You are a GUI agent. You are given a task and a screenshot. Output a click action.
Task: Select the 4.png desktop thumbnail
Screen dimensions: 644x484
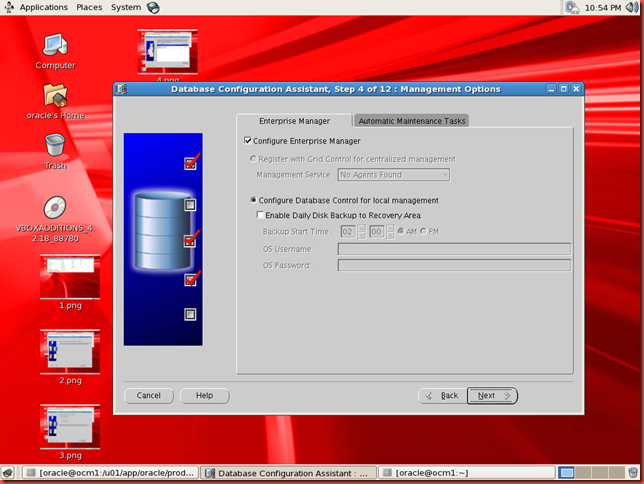point(168,52)
